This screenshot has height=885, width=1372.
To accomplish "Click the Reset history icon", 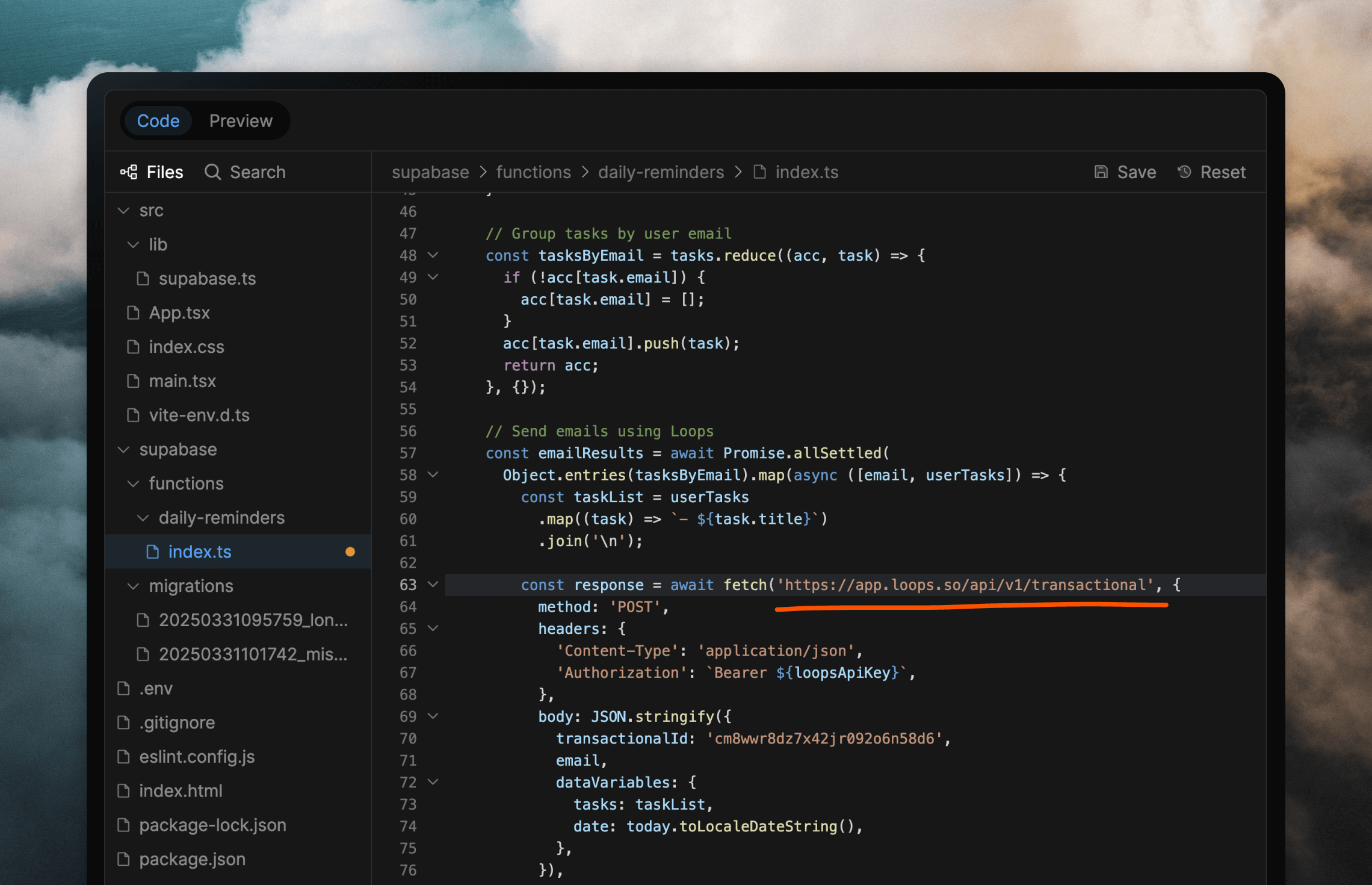I will (x=1184, y=172).
